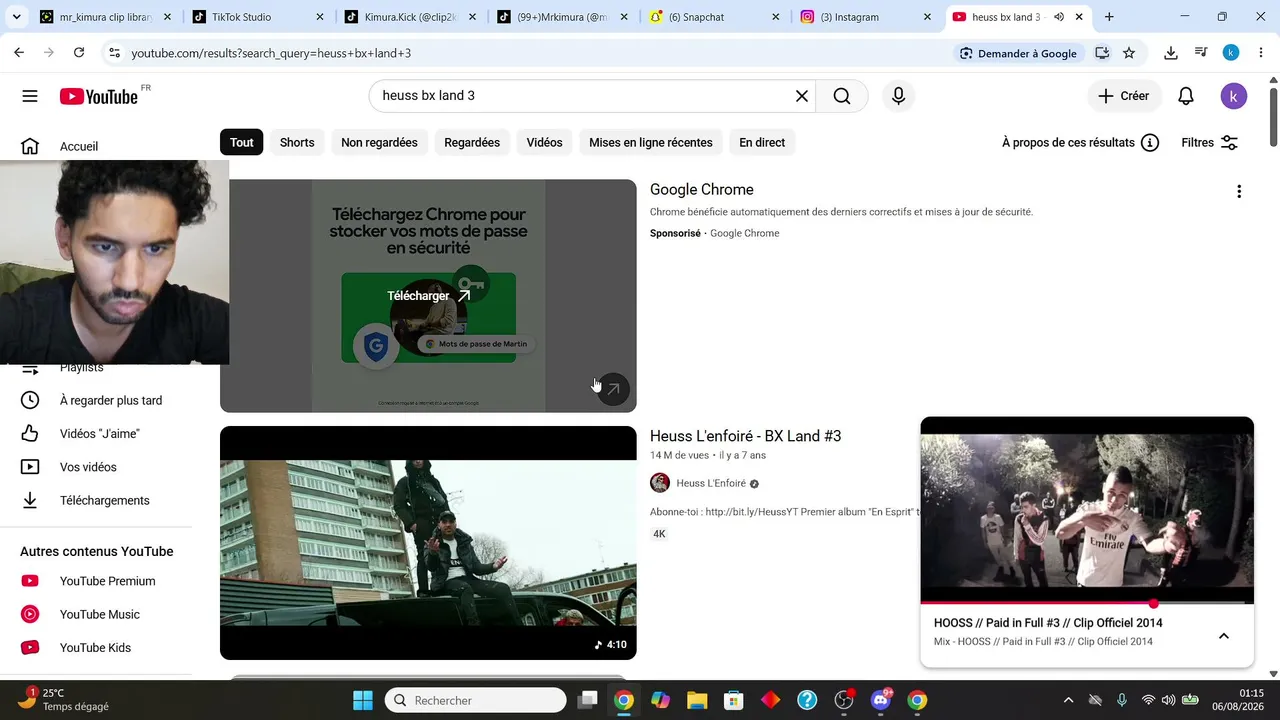Screen dimensions: 1280x720
Task: Open Chrome downloads tray icon
Action: [x=1171, y=53]
